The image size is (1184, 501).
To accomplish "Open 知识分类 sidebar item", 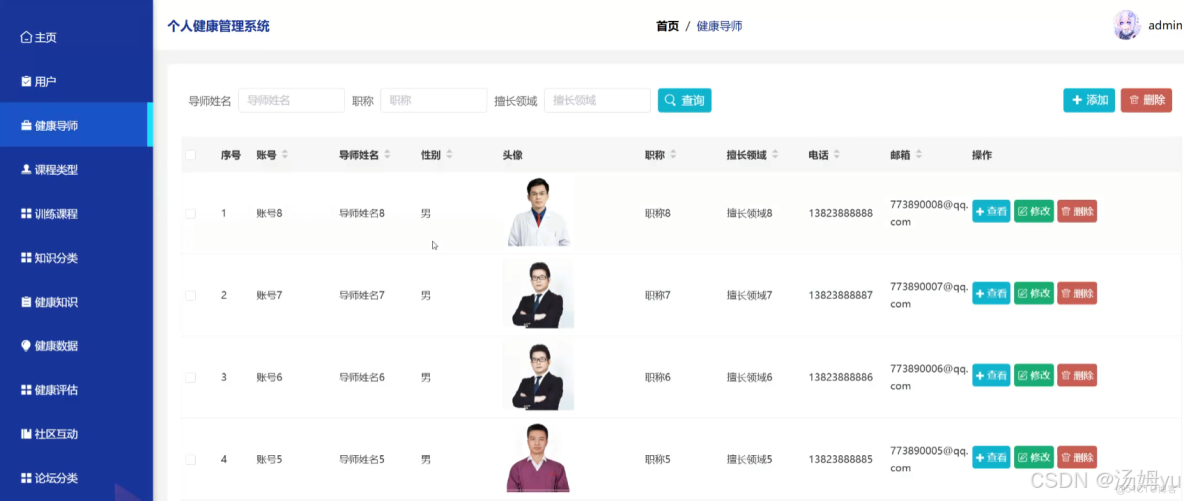I will click(x=76, y=258).
